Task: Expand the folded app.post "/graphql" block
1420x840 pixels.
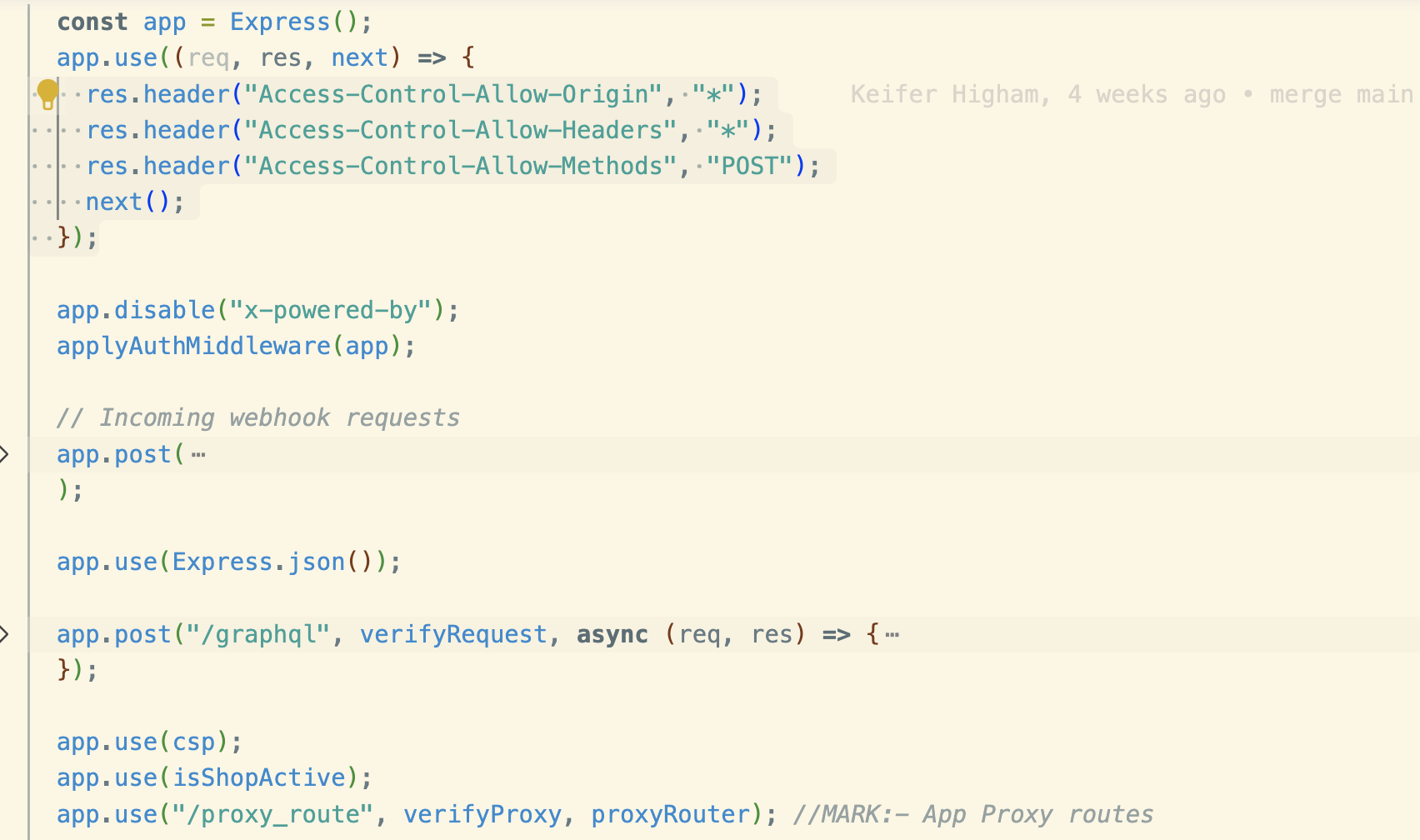Action: tap(4, 634)
